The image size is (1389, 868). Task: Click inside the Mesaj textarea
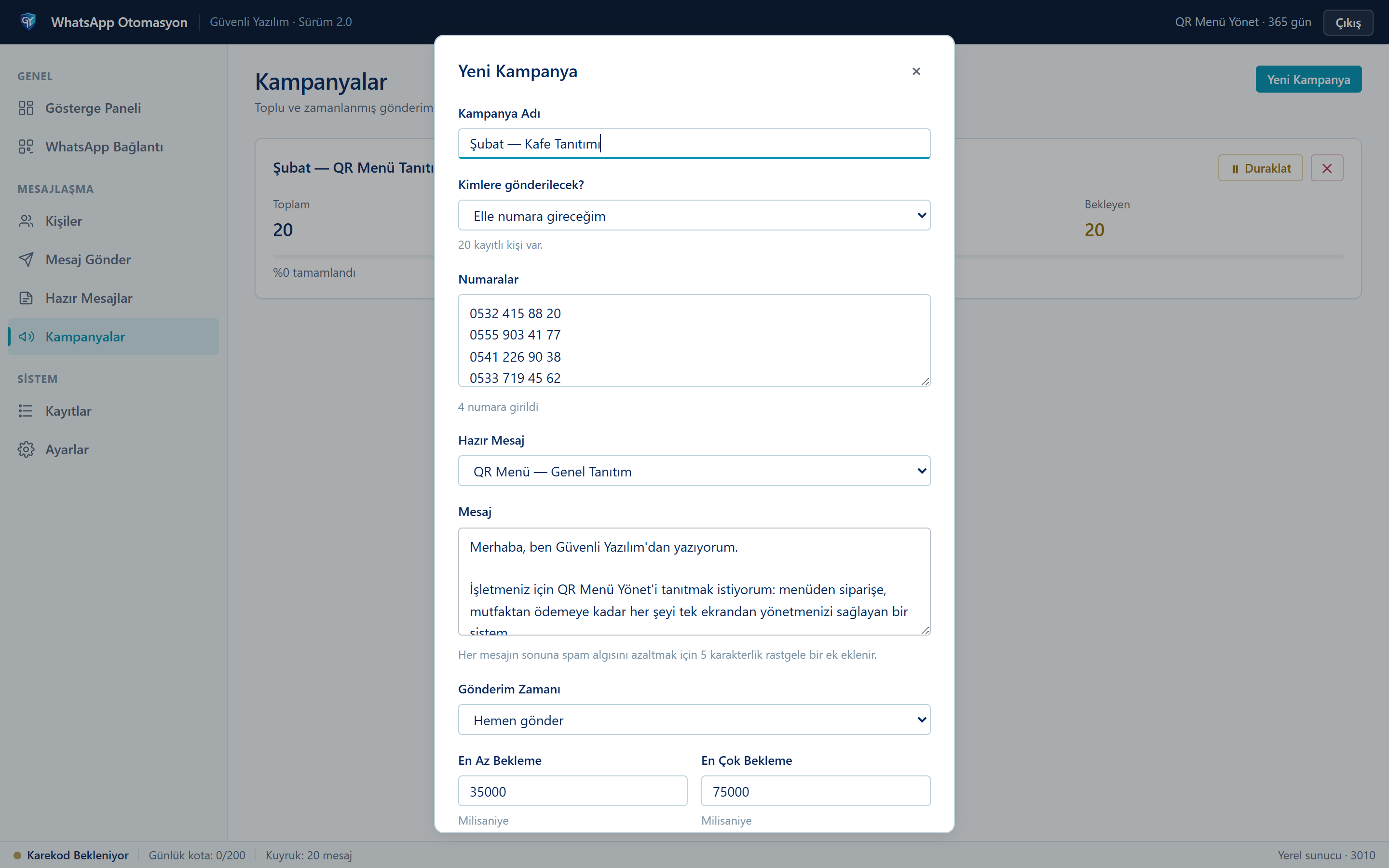click(x=694, y=582)
